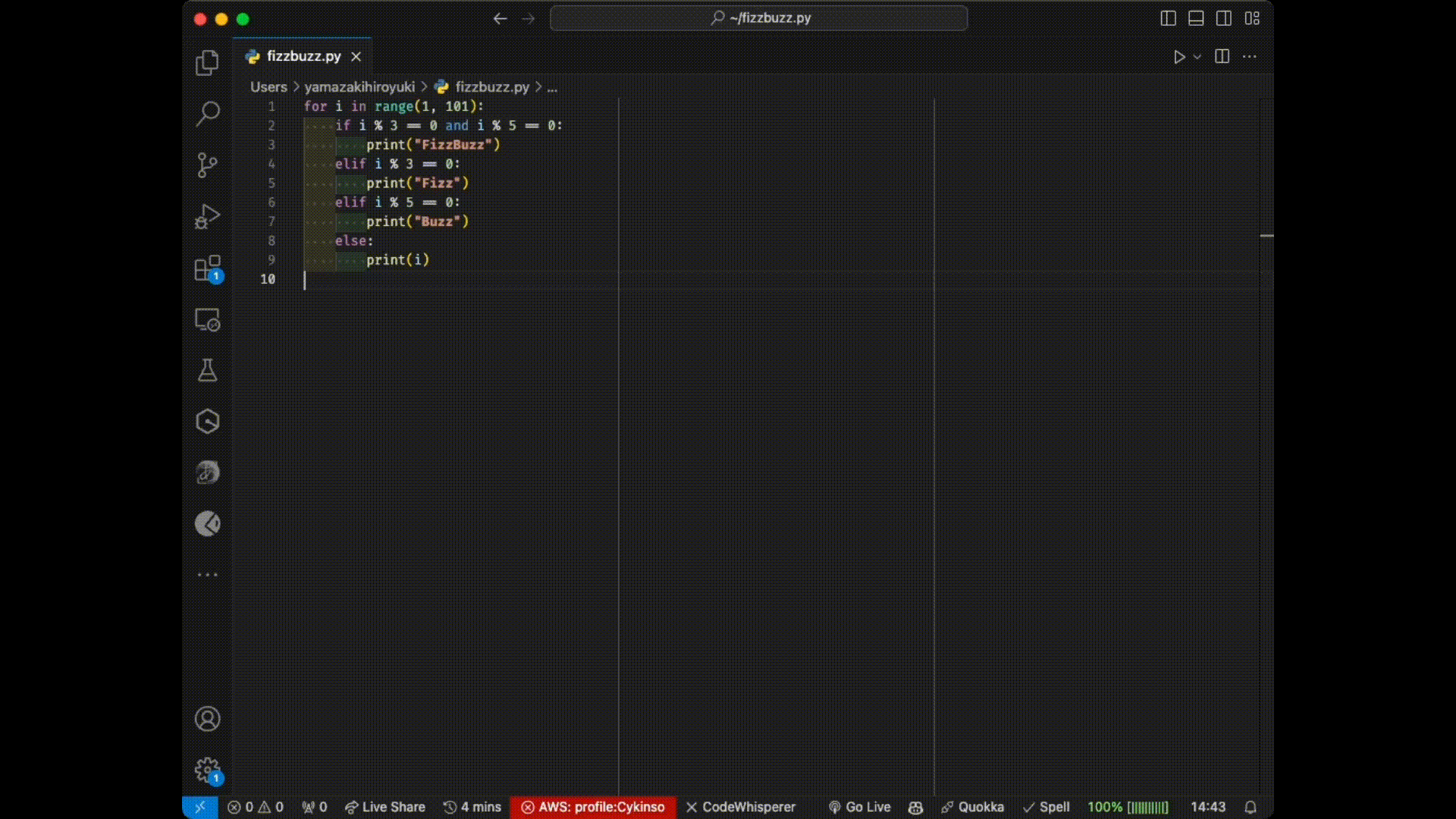Click the ~/fizzbuzz.py command center search
The height and width of the screenshot is (819, 1456).
[x=758, y=18]
